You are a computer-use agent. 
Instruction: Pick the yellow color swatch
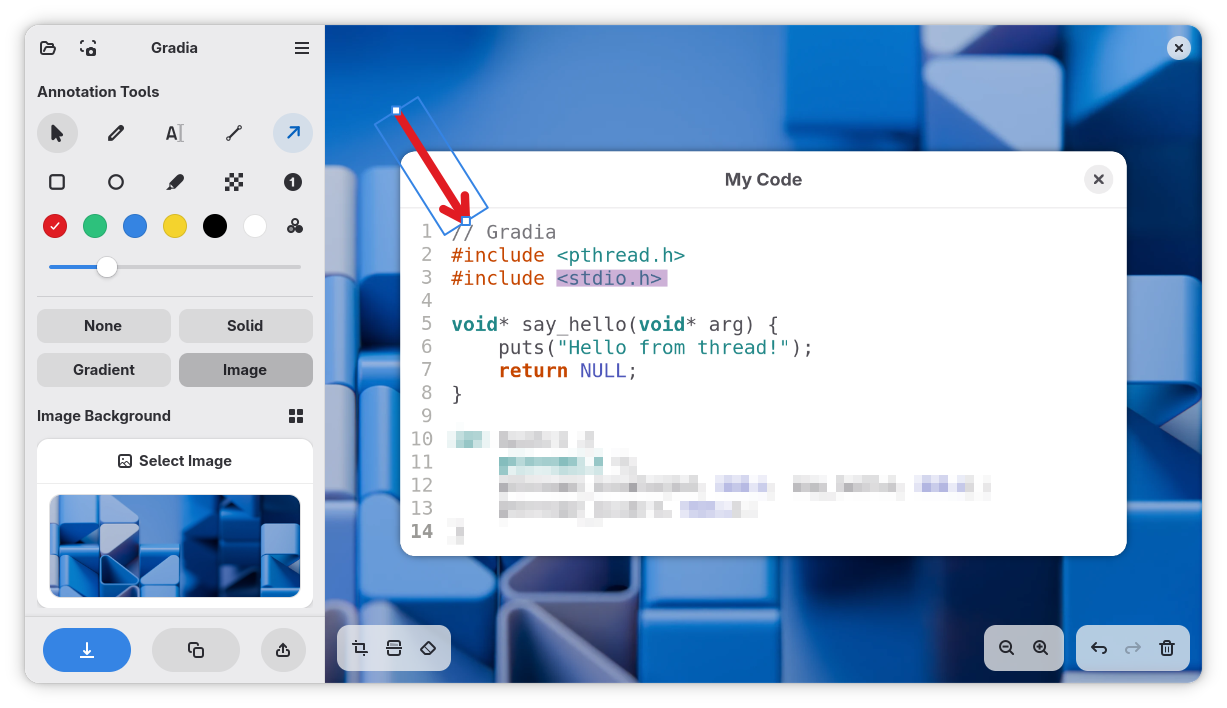(175, 227)
